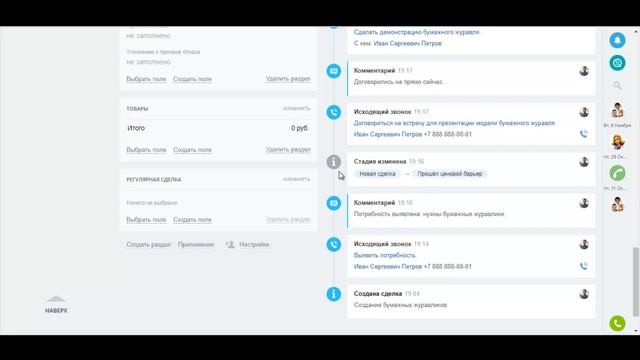Click 'изменить' in the ТОВАРЫ section
This screenshot has width=640, height=360.
click(x=296, y=109)
